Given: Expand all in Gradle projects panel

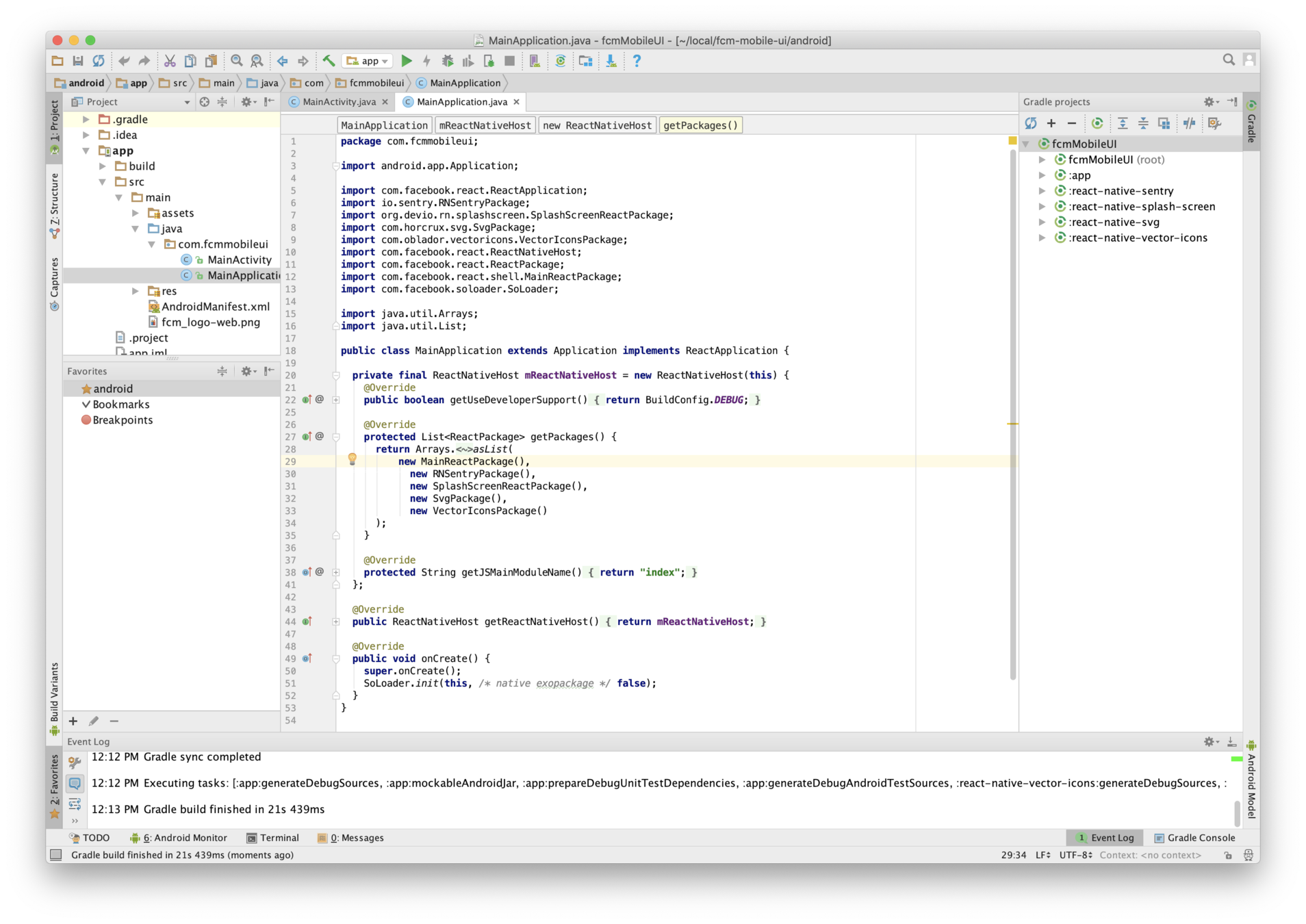Looking at the screenshot, I should pyautogui.click(x=1123, y=123).
